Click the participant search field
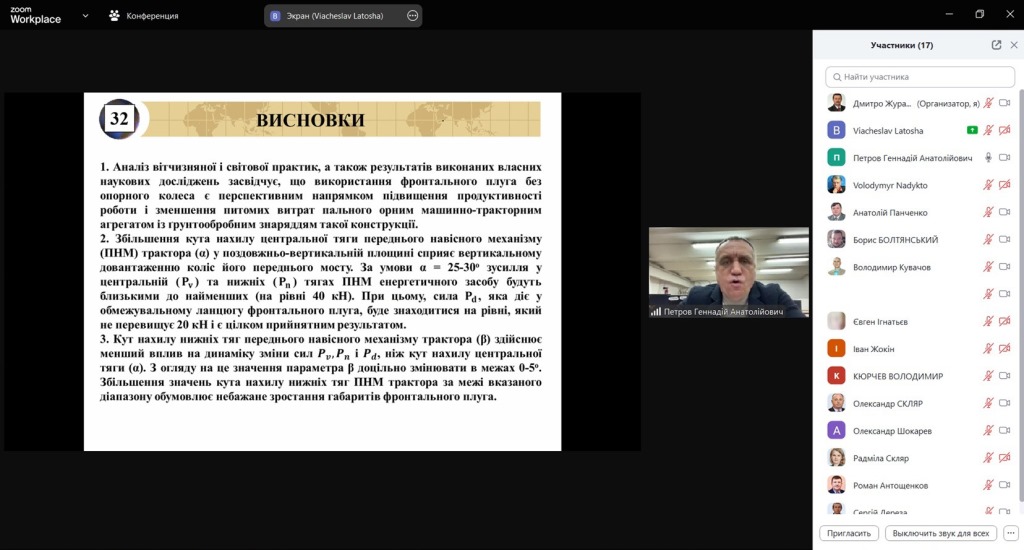 (919, 76)
